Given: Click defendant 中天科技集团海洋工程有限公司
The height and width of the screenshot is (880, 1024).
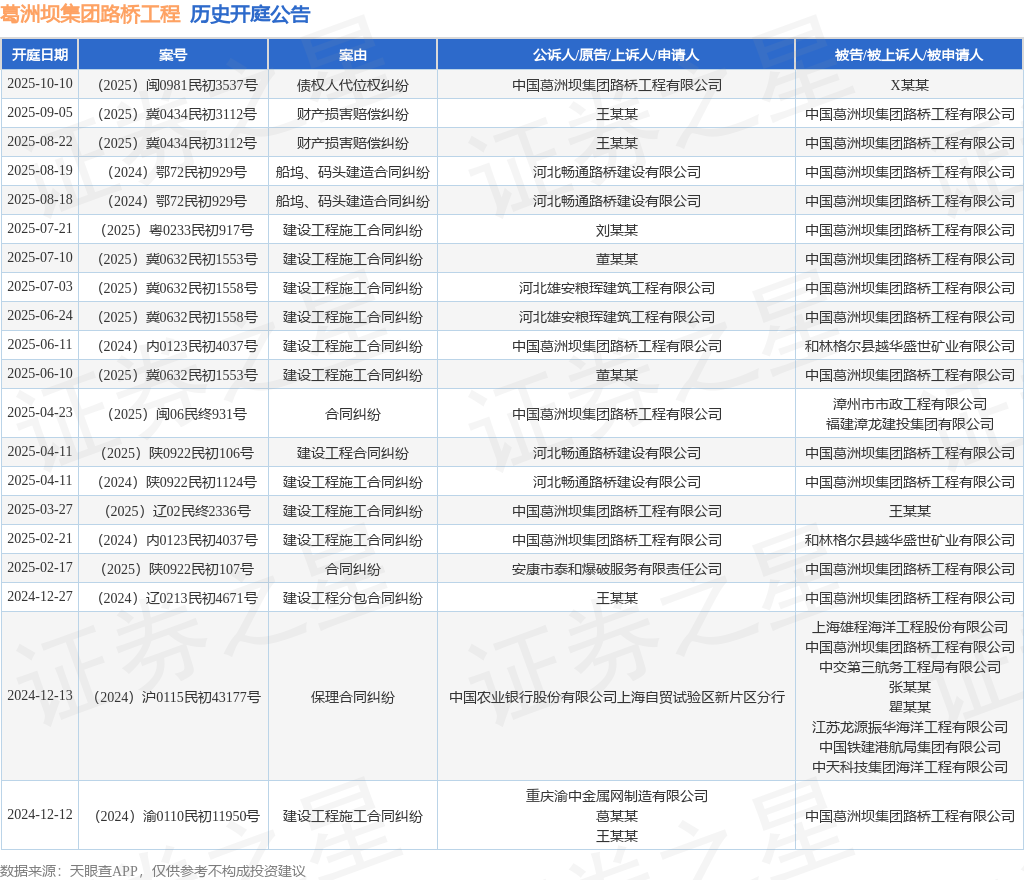Looking at the screenshot, I should tap(909, 767).
